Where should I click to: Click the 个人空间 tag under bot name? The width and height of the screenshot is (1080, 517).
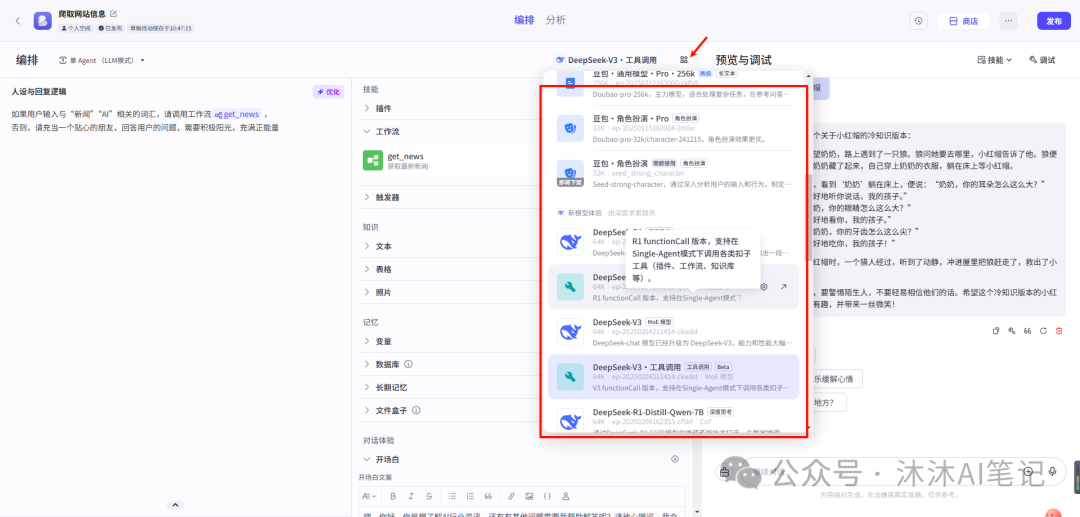click(77, 28)
